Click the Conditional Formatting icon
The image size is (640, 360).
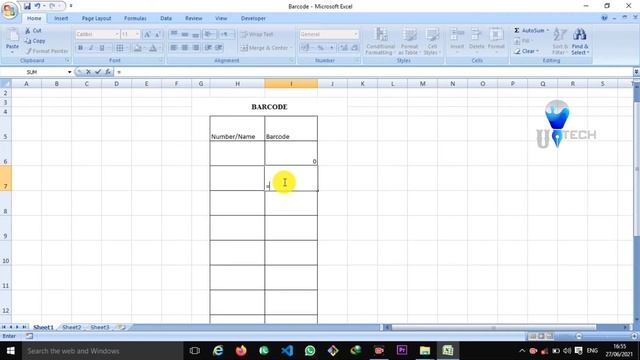click(381, 35)
